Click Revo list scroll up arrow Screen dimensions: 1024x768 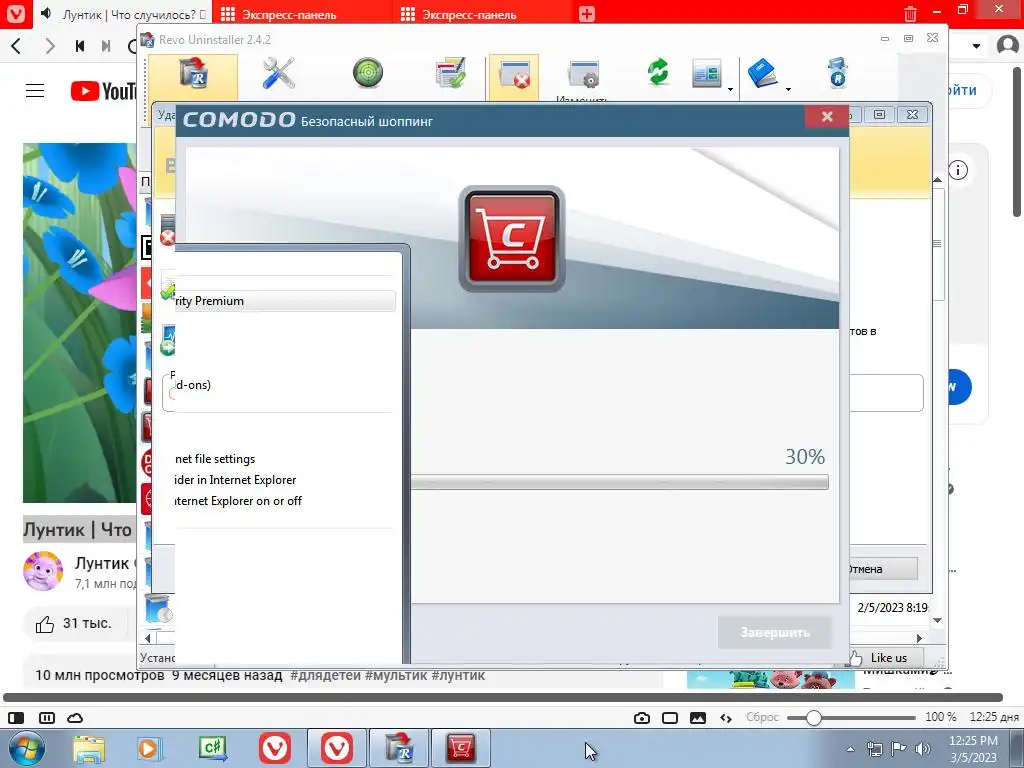coord(938,180)
